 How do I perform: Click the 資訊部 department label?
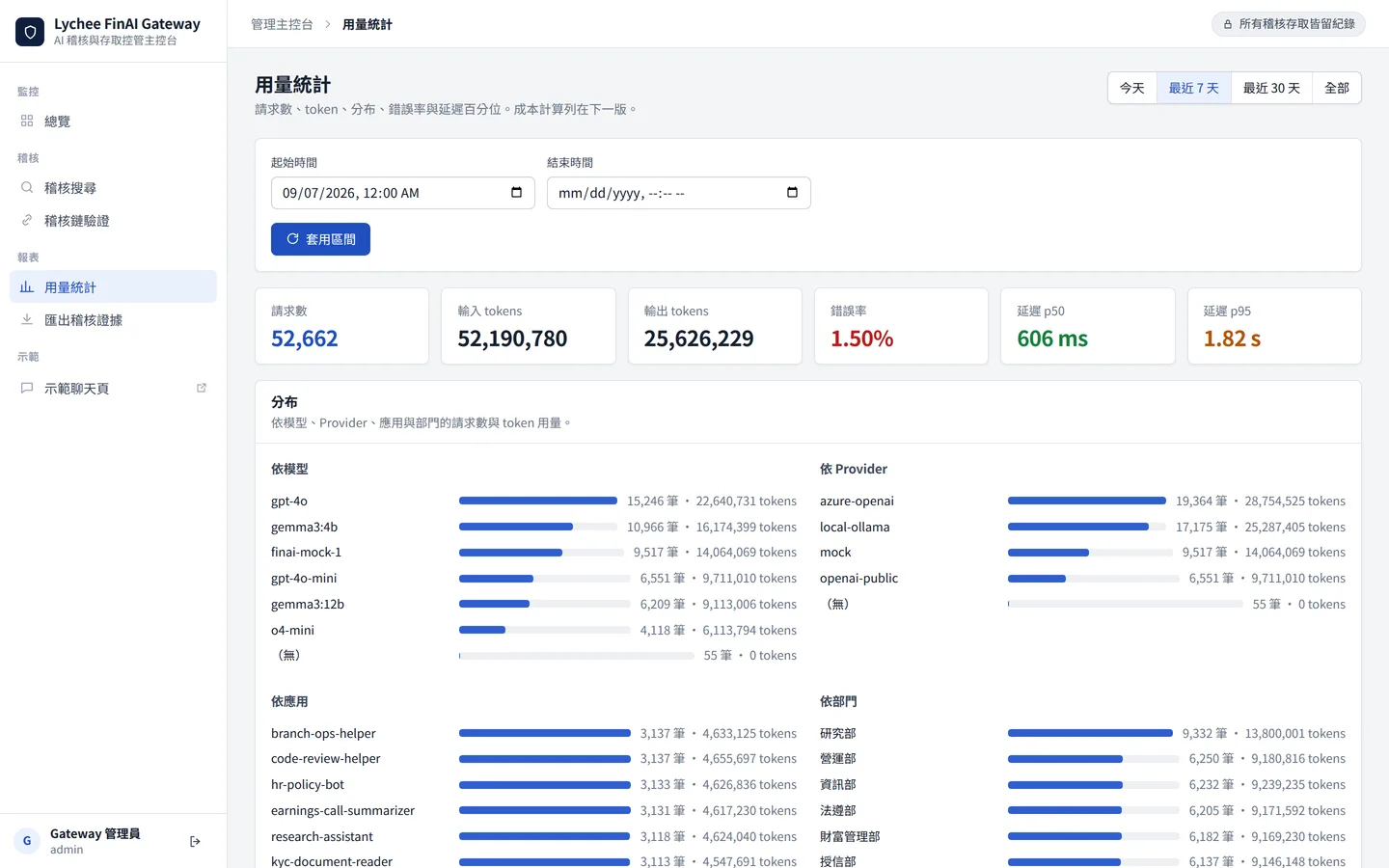point(838,784)
